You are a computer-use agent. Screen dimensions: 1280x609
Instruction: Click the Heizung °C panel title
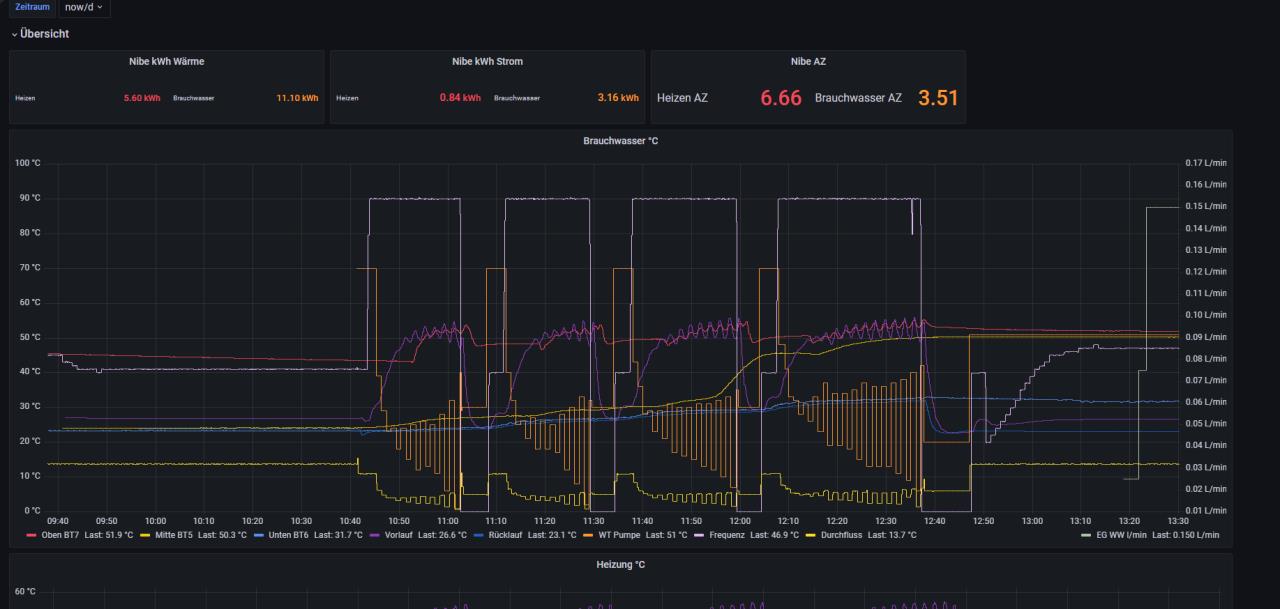click(x=620, y=565)
